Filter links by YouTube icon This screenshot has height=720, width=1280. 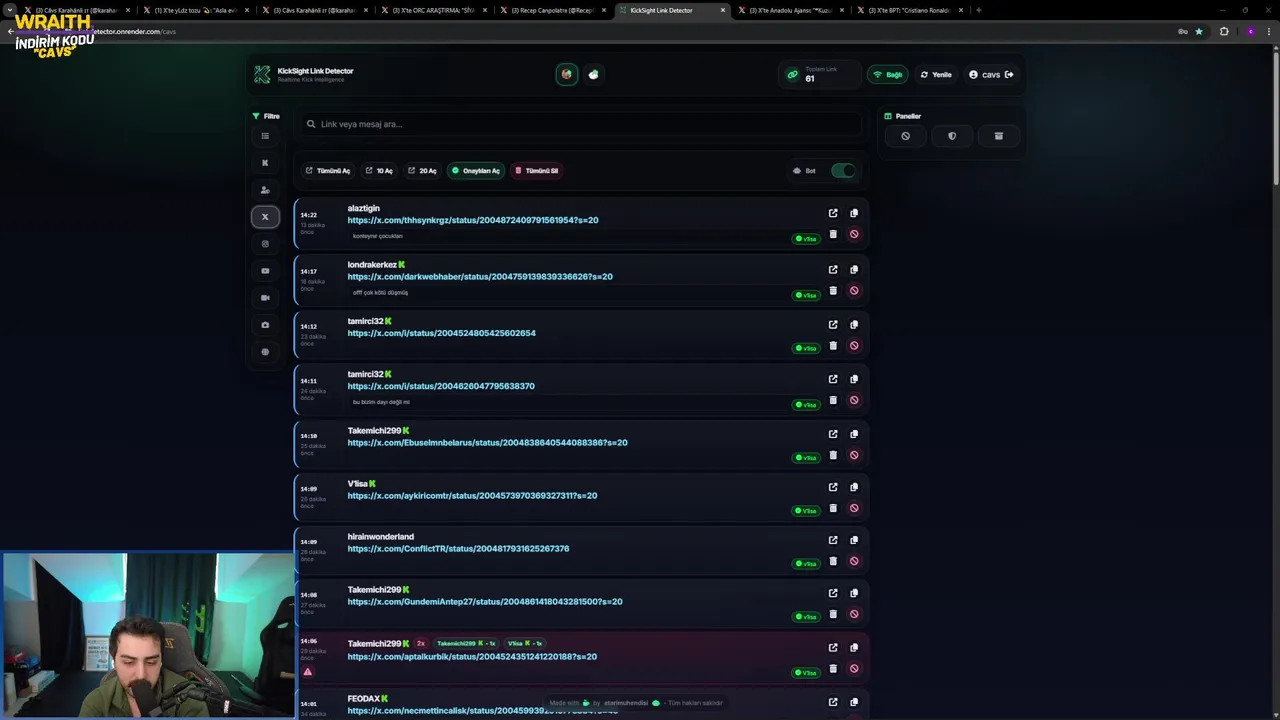coord(265,271)
